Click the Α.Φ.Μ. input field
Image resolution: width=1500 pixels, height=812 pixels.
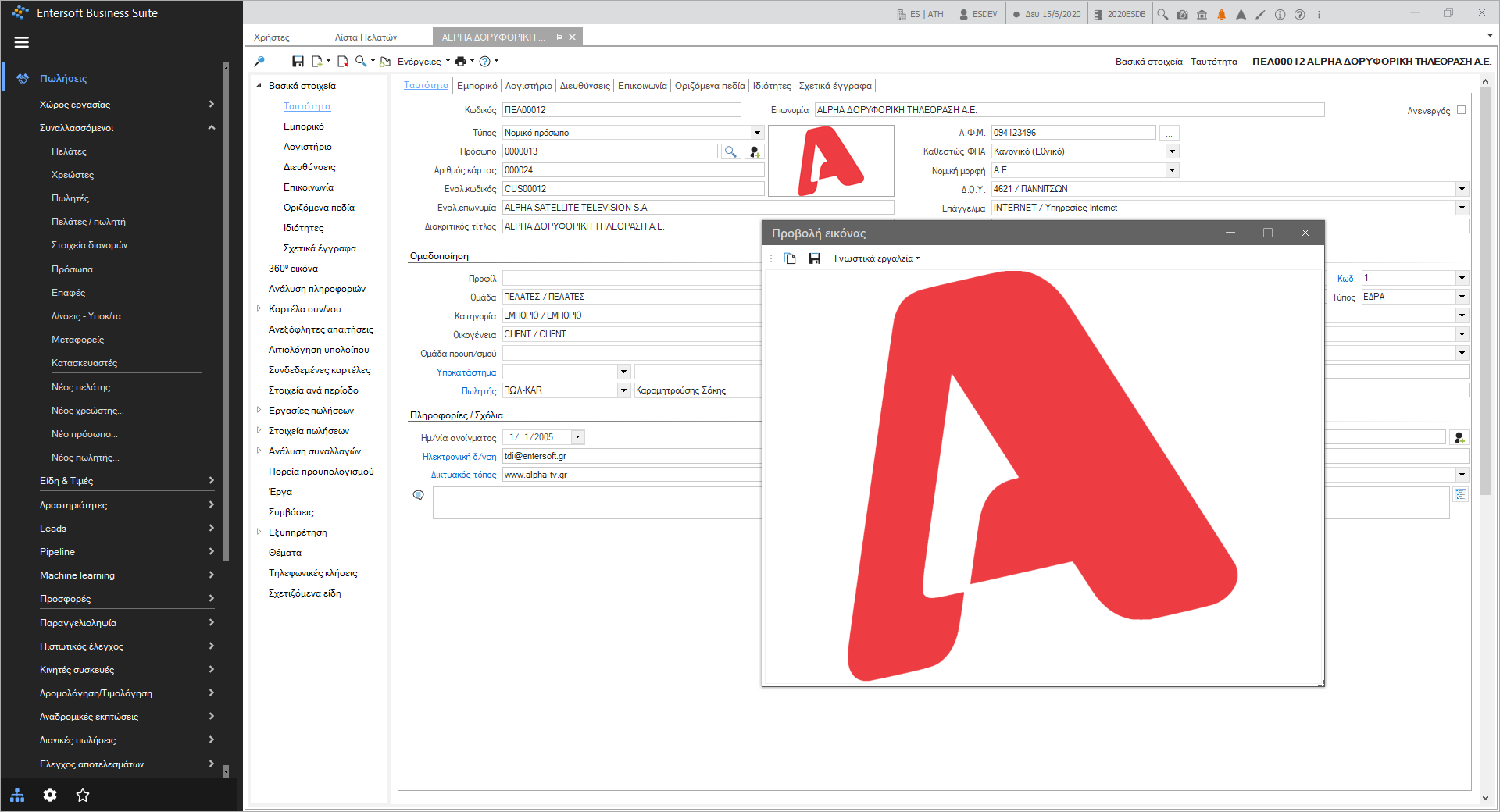point(1073,133)
